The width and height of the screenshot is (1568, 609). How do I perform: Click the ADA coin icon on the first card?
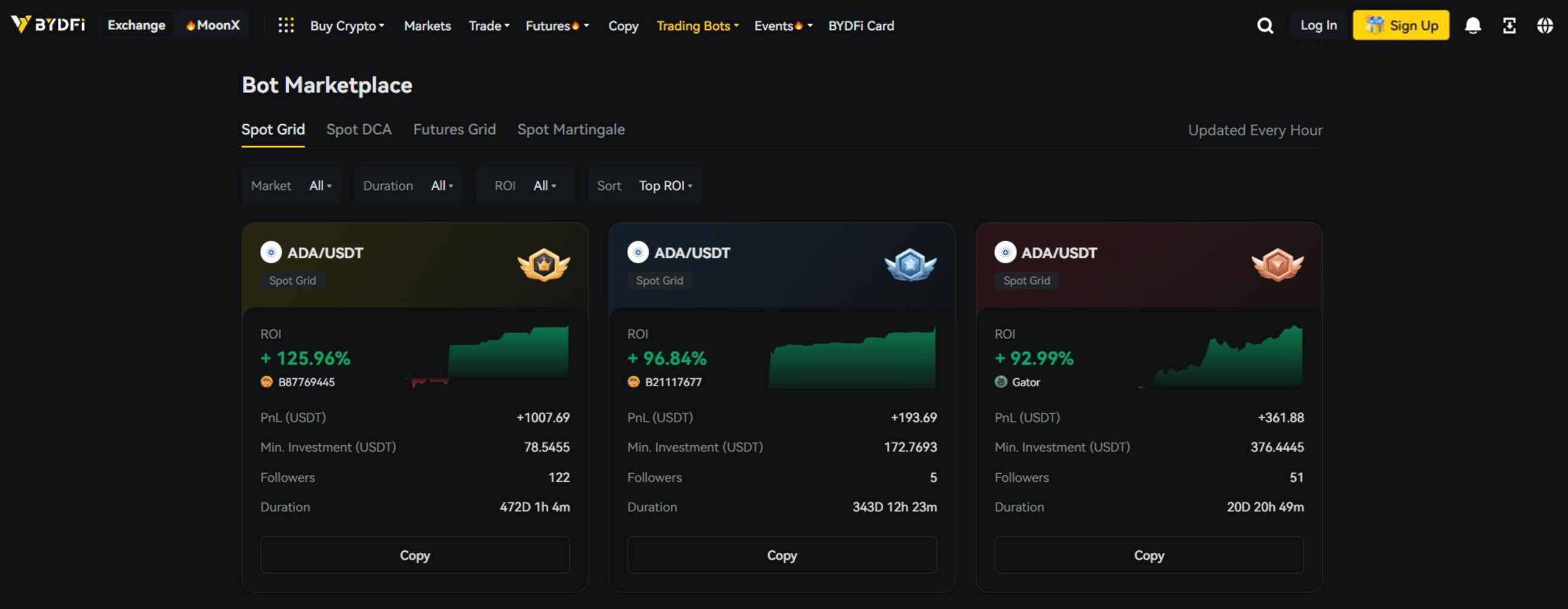click(271, 253)
